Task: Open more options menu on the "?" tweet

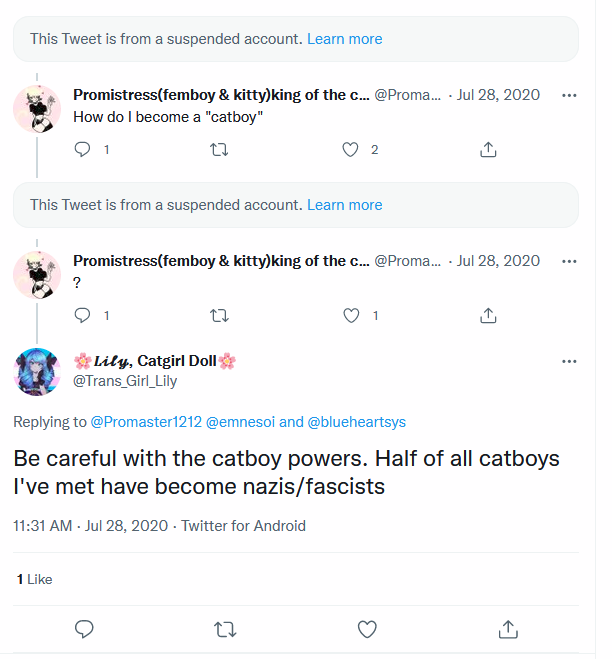Action: coord(569,261)
